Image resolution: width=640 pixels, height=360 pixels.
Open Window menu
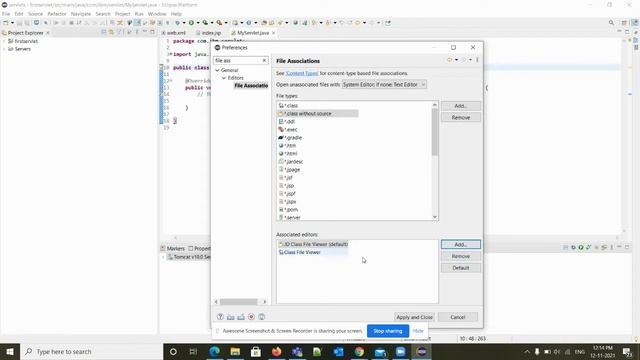coord(157,14)
